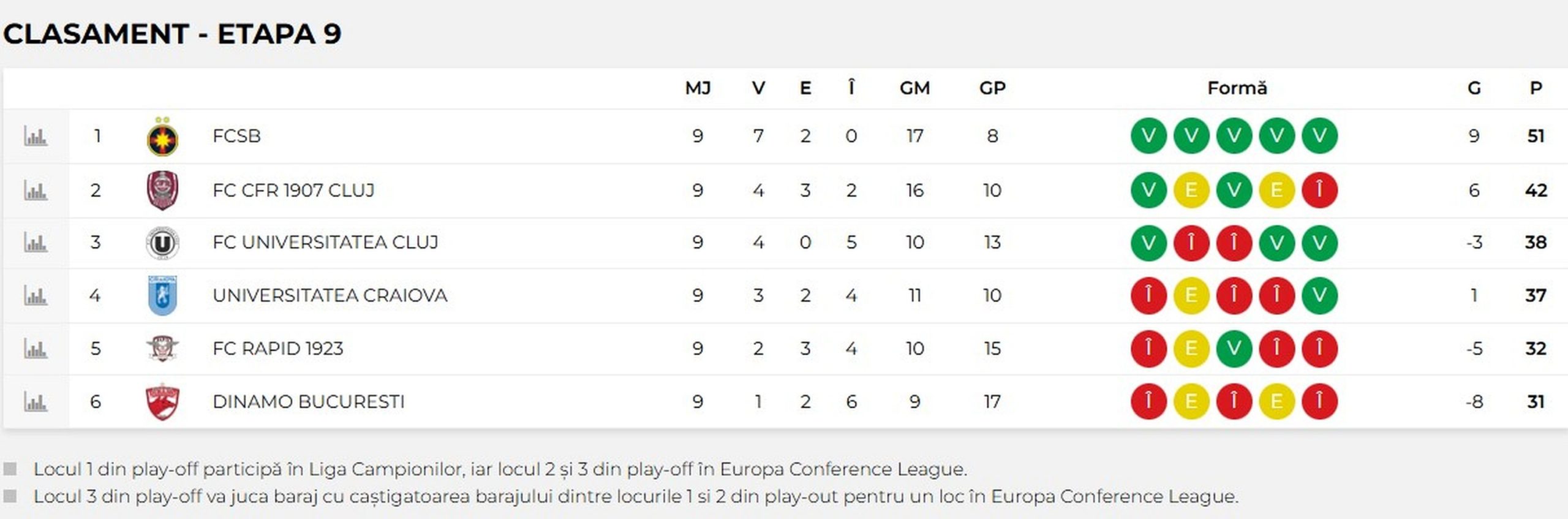Click FCSB's first green V form badge
1568x519 pixels.
tap(1148, 136)
